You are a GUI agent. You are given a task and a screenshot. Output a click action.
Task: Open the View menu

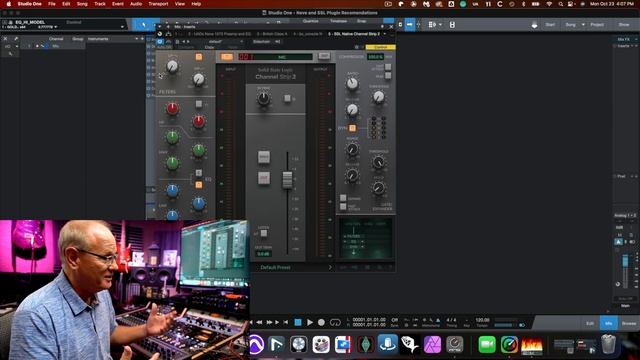coord(180,4)
